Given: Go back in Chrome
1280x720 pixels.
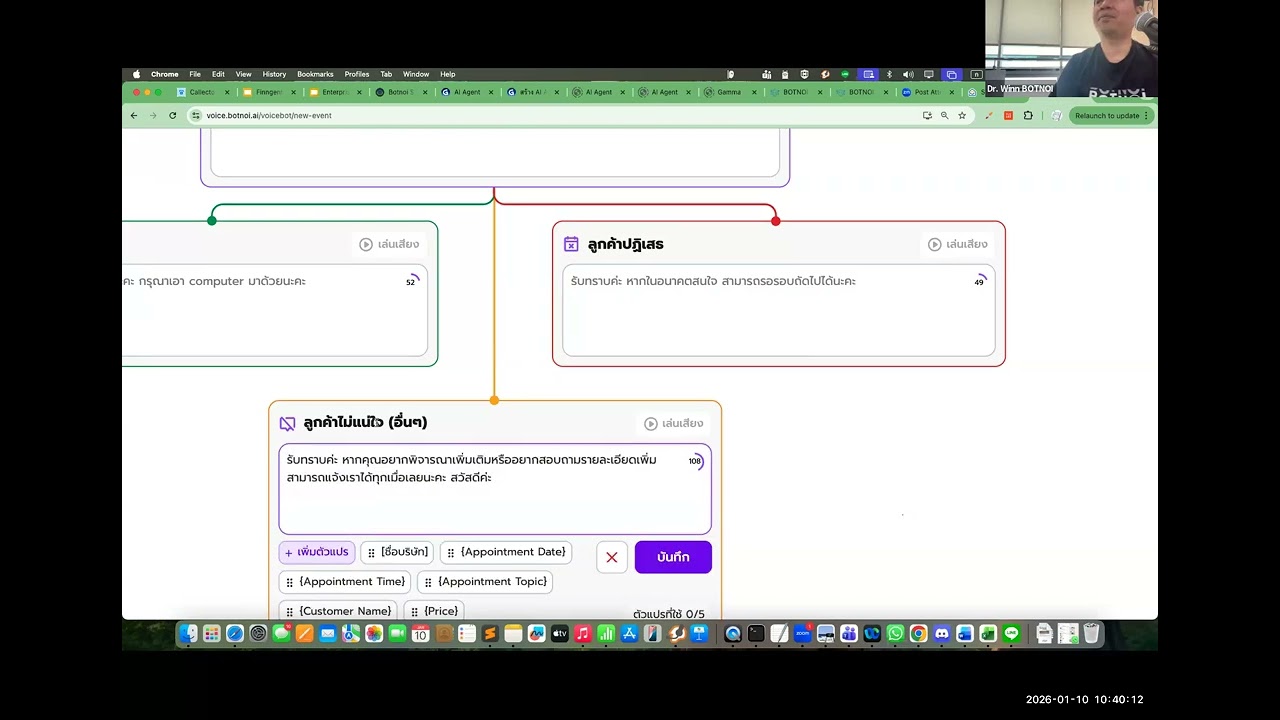Looking at the screenshot, I should click(134, 115).
